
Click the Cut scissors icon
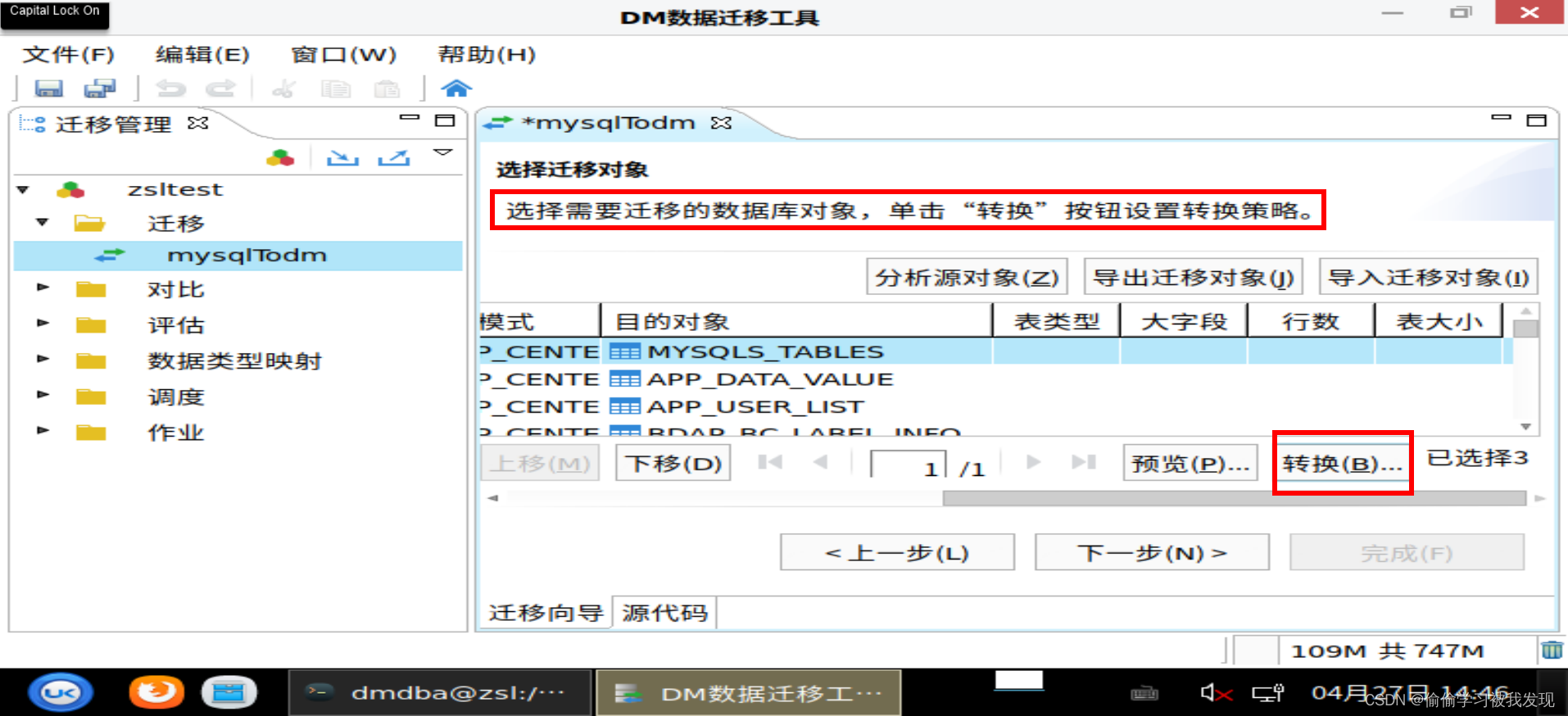[x=283, y=88]
